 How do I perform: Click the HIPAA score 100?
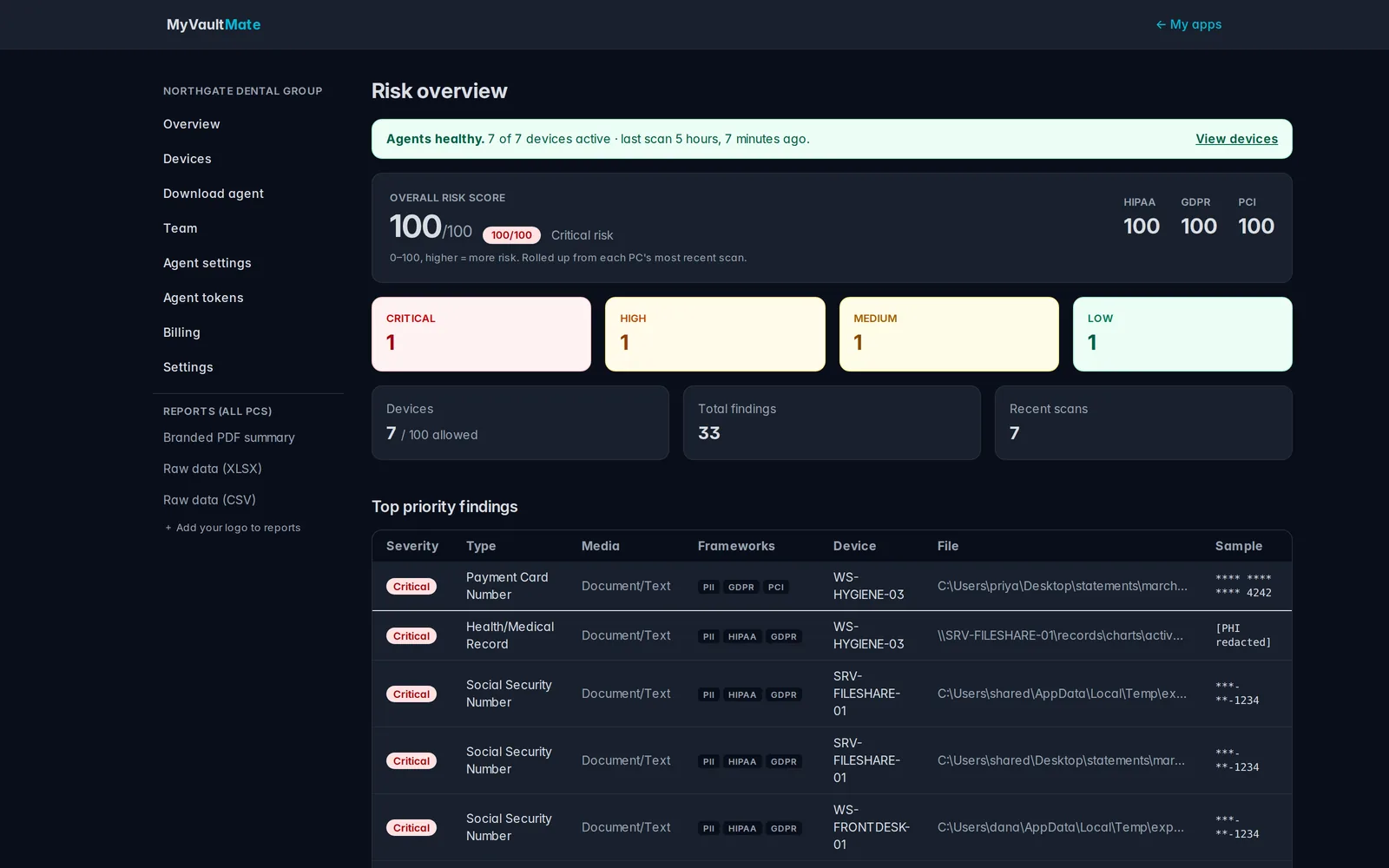pos(1142,226)
